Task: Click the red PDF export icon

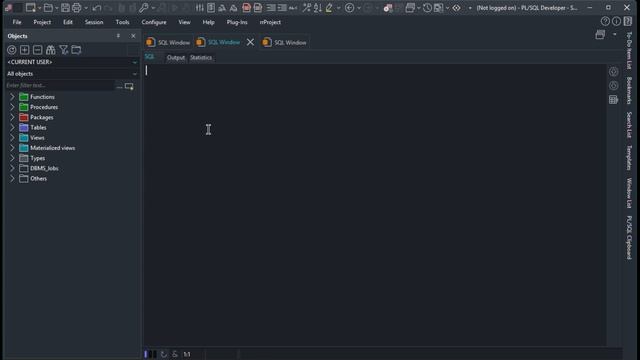Action: click(x=246, y=8)
